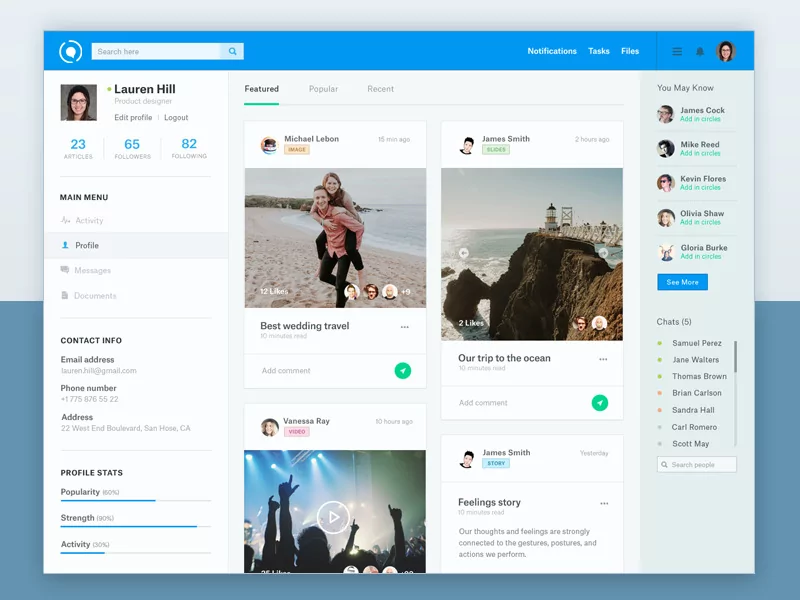
Task: Click the Edit profile link
Action: pyautogui.click(x=133, y=117)
